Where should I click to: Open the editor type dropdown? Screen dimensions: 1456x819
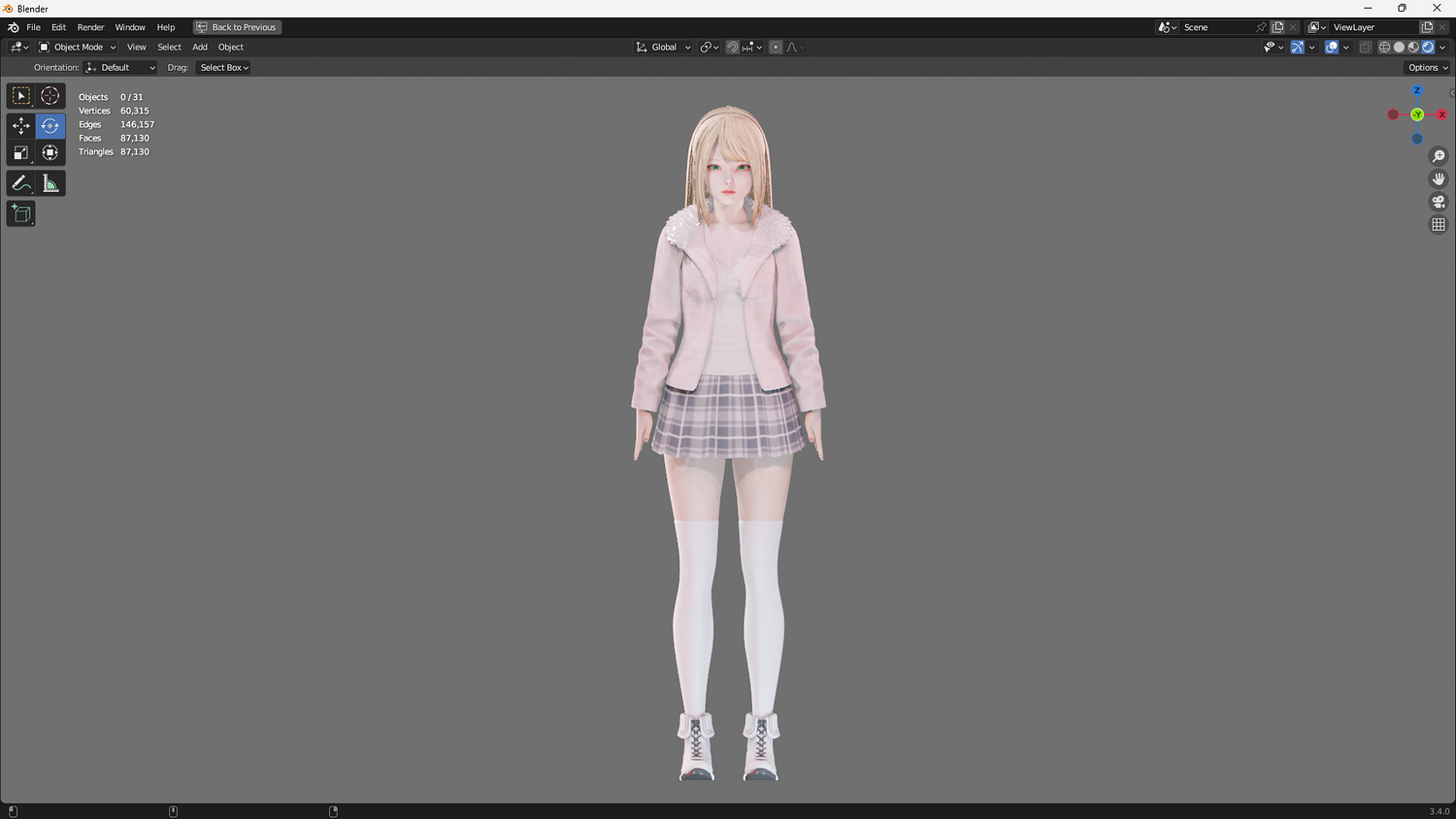[x=19, y=47]
